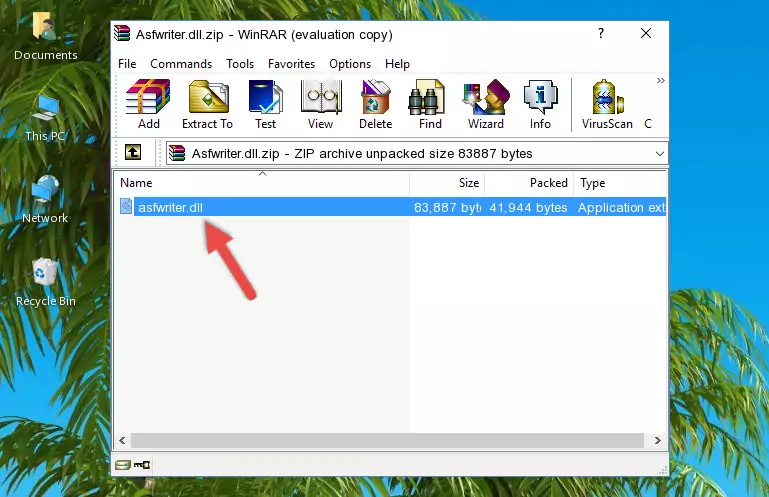Click the disk icon in status bar
The width and height of the screenshot is (769, 497).
click(123, 465)
